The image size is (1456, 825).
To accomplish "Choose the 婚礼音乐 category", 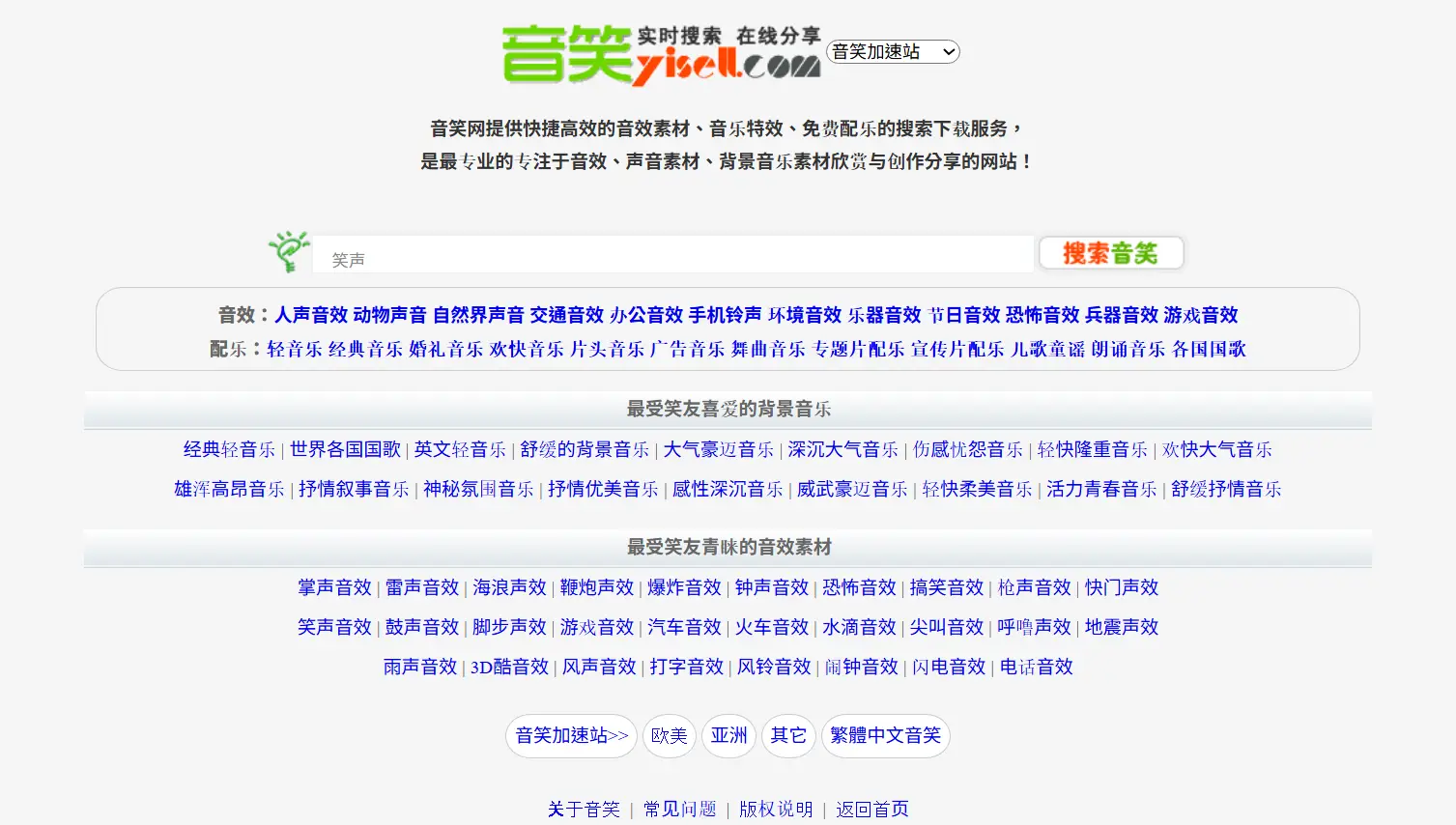I will (445, 349).
